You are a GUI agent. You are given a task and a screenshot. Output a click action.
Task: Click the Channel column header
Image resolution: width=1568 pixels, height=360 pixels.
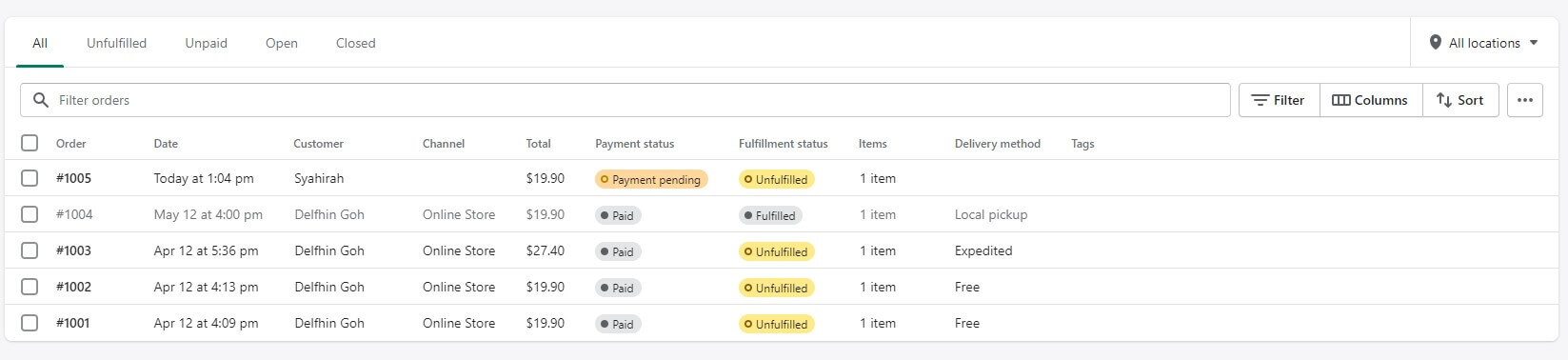coord(444,144)
